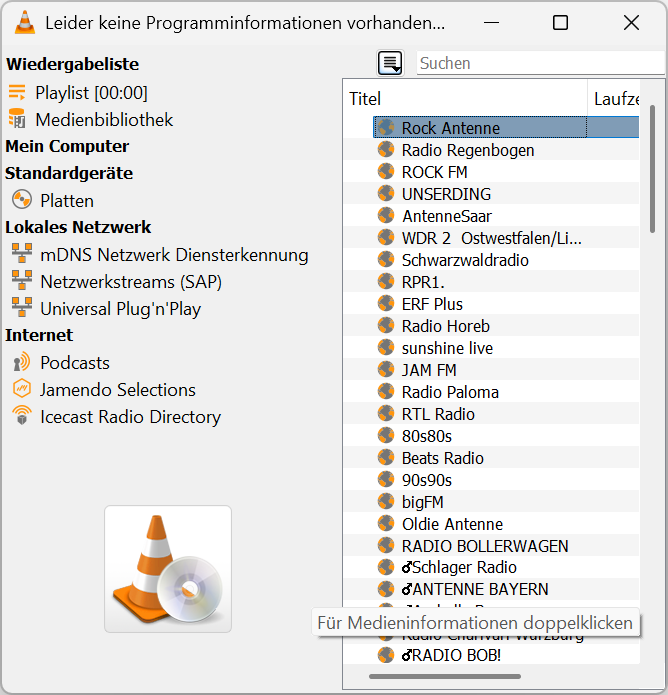Click the Universal Plug'n'Play network icon

[22, 307]
